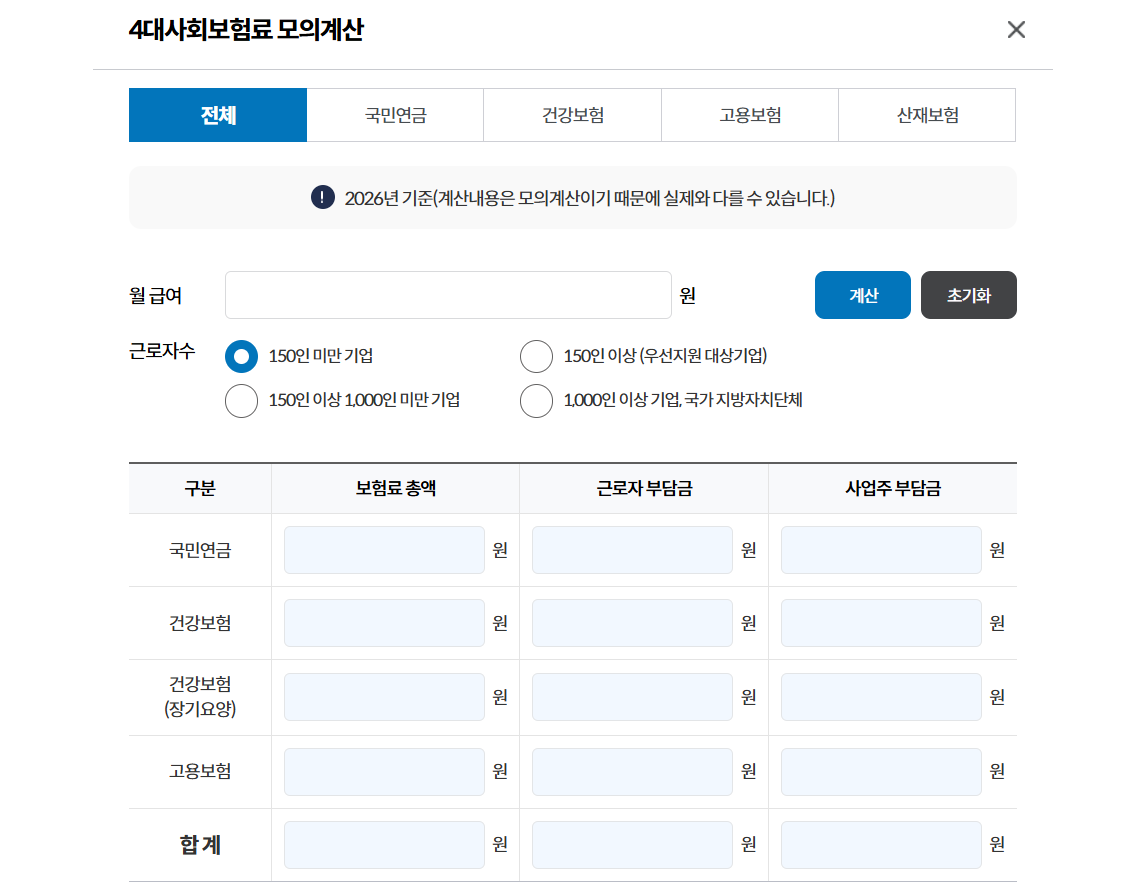This screenshot has width=1123, height=893.
Task: Click the 월 급여 salary input field
Action: (x=448, y=295)
